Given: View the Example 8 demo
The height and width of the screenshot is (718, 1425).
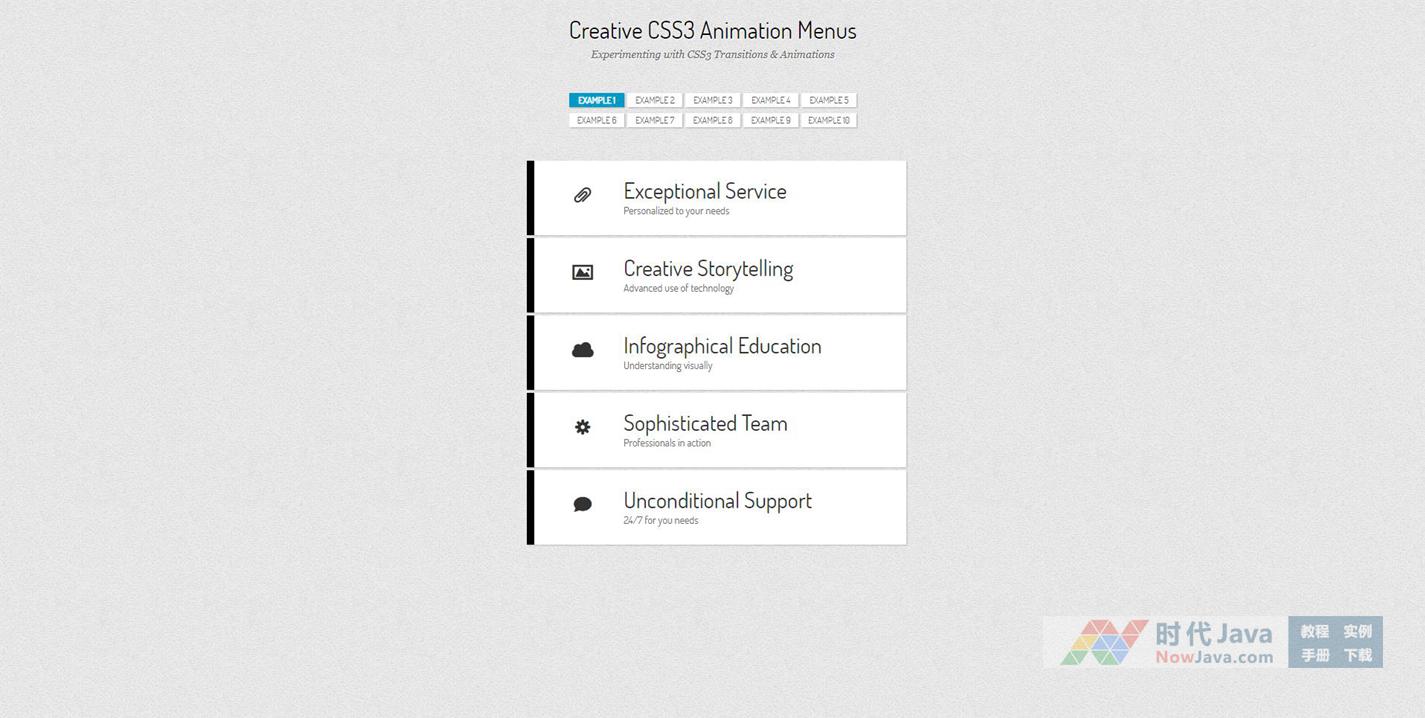Looking at the screenshot, I should (x=713, y=120).
